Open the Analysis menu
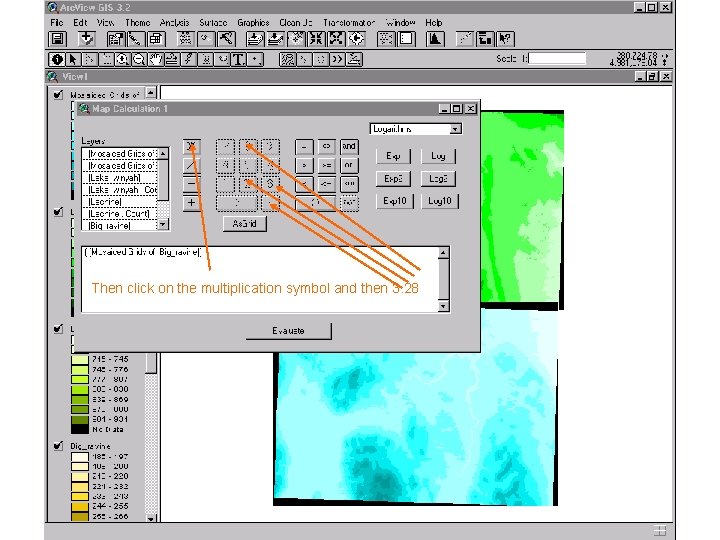Image resolution: width=720 pixels, height=540 pixels. click(x=174, y=22)
